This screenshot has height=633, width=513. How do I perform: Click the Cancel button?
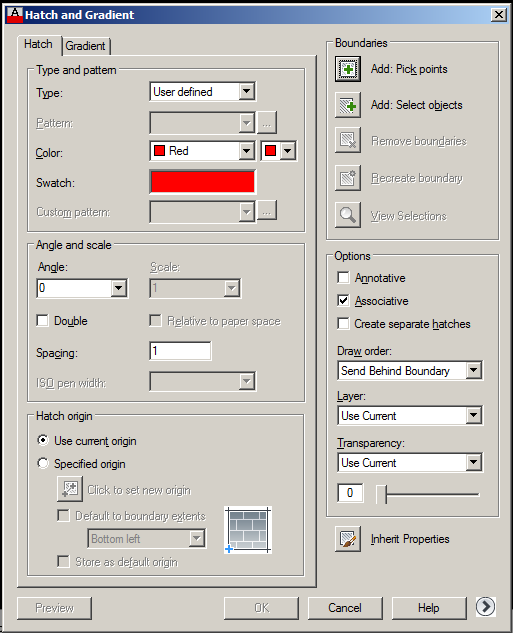[345, 608]
